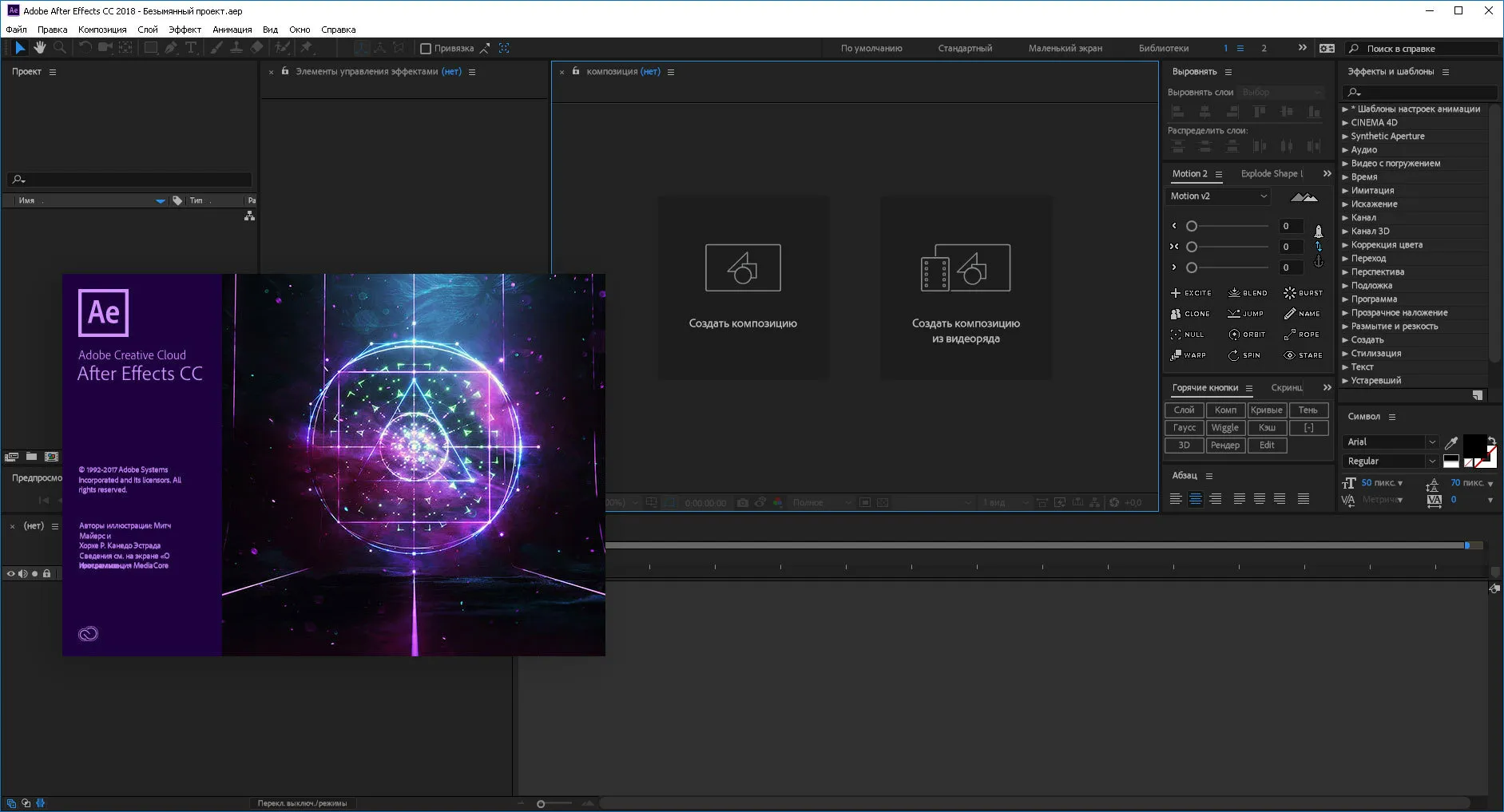1504x812 pixels.
Task: Switch to the Explode Shape tab
Action: click(1272, 174)
